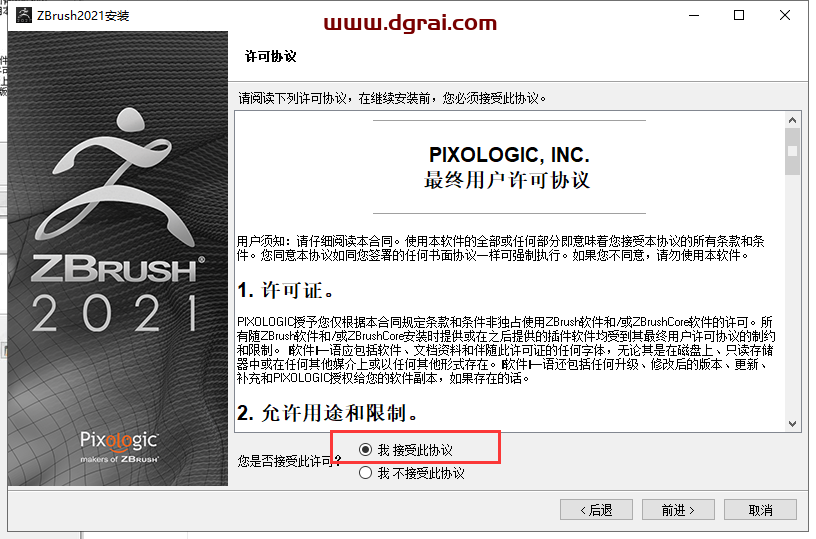Click the ZBrush installer title bar icon
The image size is (816, 539).
click(x=24, y=16)
